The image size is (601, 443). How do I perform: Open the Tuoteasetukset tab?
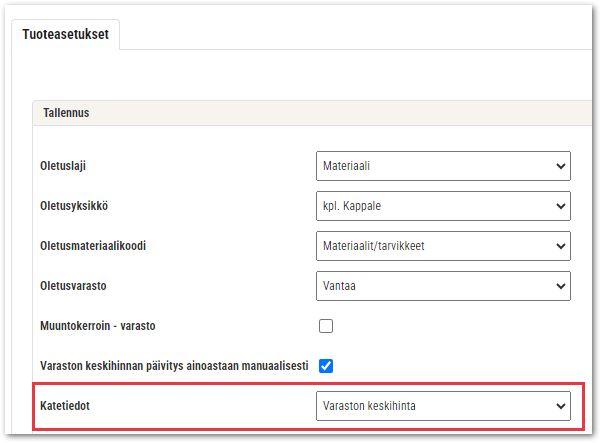click(x=66, y=34)
